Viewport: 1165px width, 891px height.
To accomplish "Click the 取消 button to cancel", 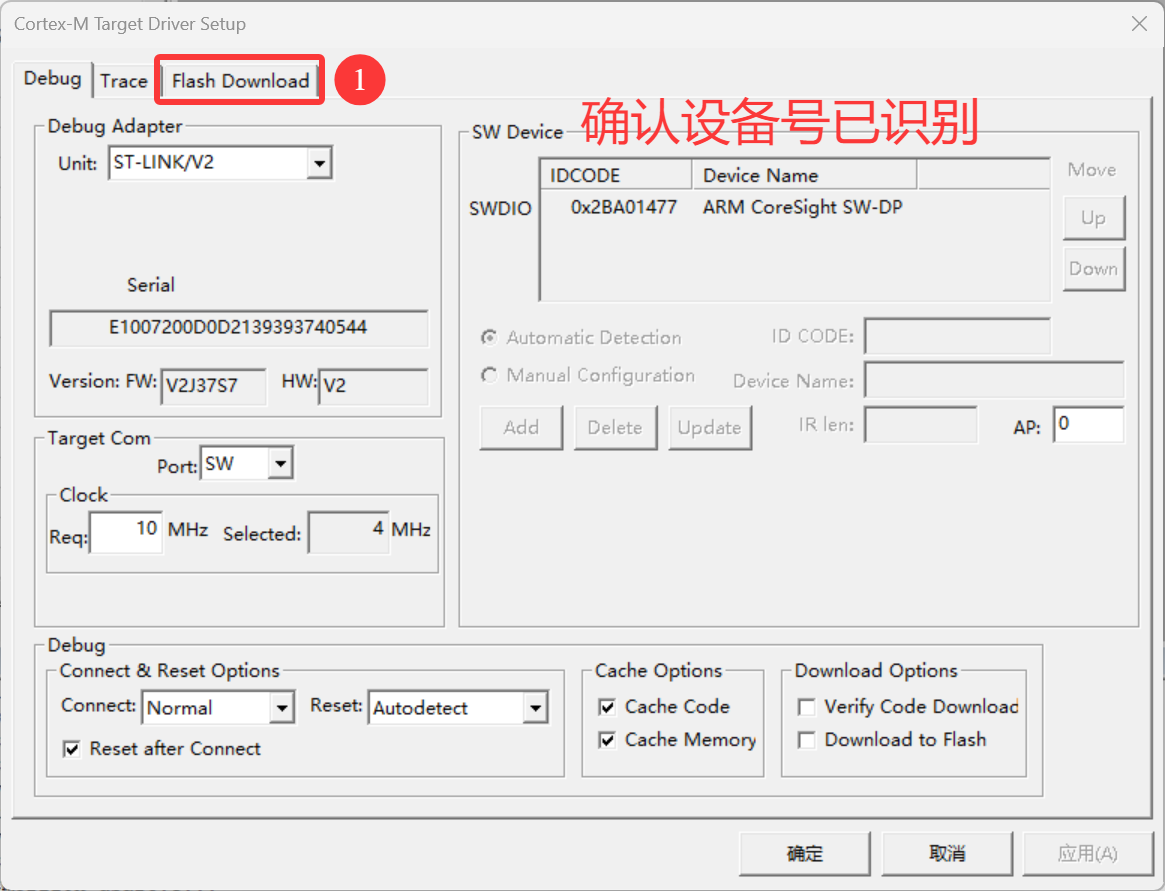I will 947,853.
